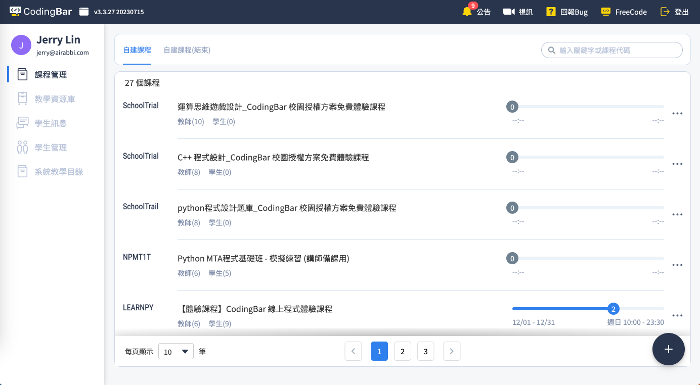Open more options for C++ course
Viewport: 700px width, 385px height.
[677, 164]
